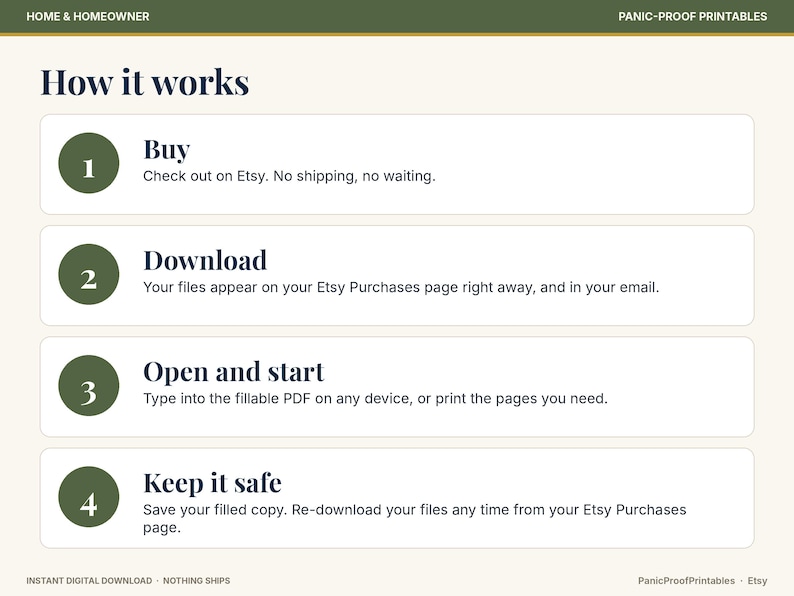The height and width of the screenshot is (596, 794).
Task: Click 'PanicProofPrintables' footer text
Action: tap(686, 581)
